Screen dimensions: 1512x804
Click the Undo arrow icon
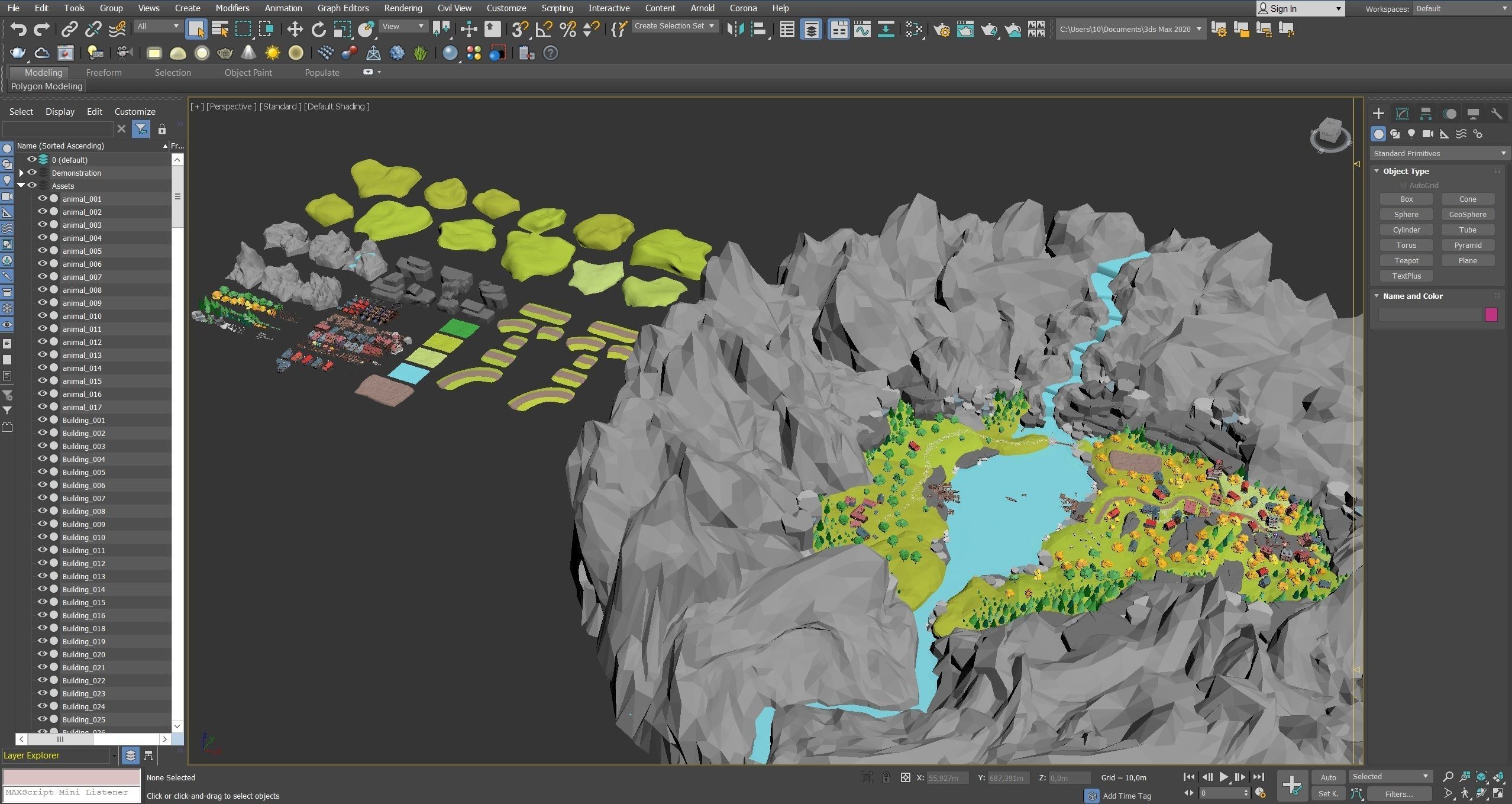point(18,29)
